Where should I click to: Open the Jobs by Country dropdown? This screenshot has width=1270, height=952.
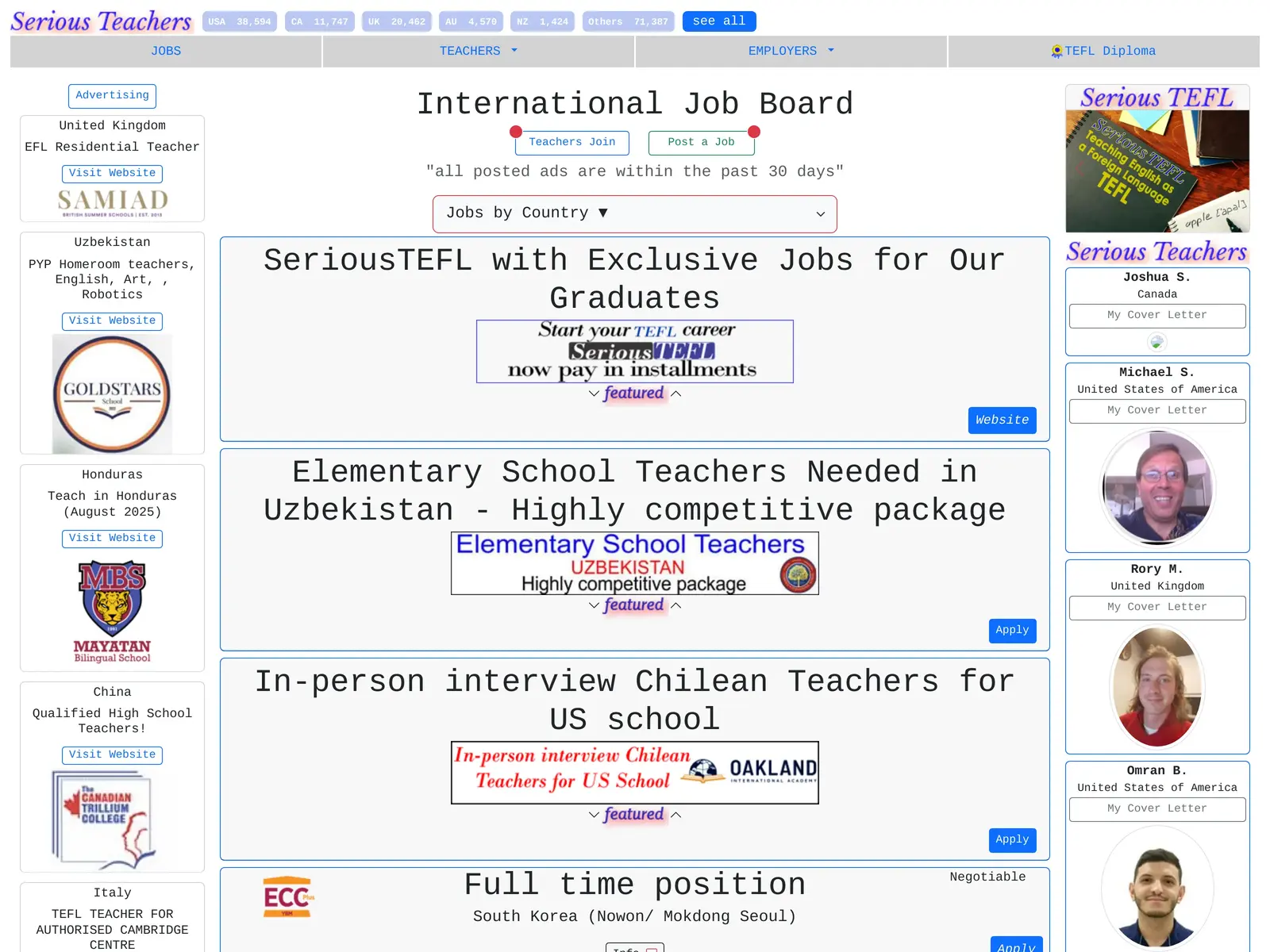point(635,214)
